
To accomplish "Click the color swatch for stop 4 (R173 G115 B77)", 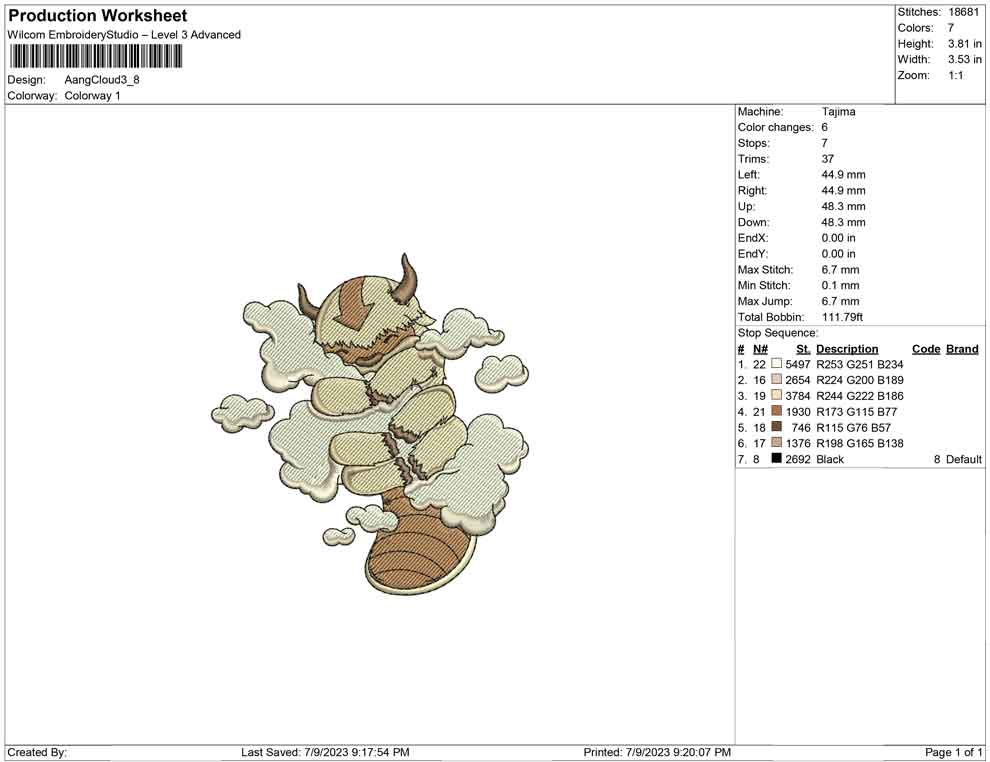I will [x=777, y=411].
